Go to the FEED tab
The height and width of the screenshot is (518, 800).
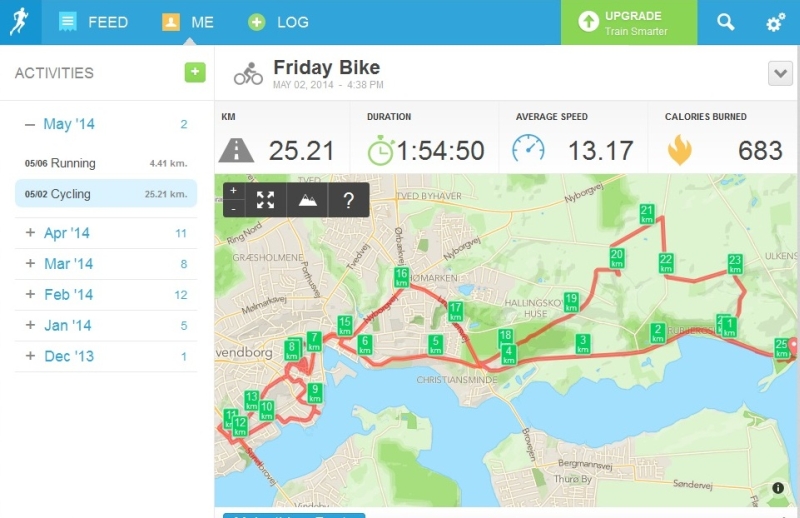[93, 22]
